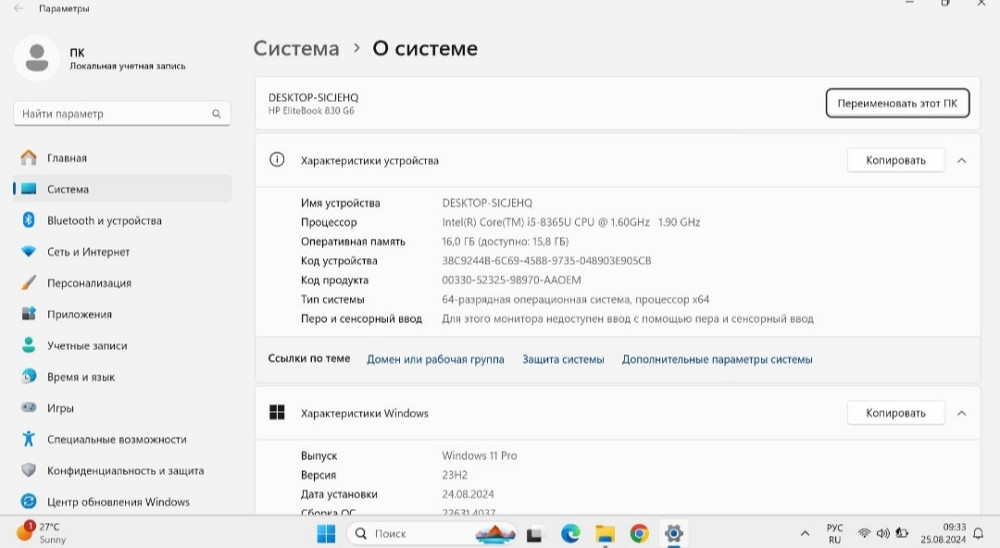Viewport: 1000px width, 548px height.
Task: Copy Windows specs with Копировать under Характеристики Windows
Action: [x=895, y=413]
